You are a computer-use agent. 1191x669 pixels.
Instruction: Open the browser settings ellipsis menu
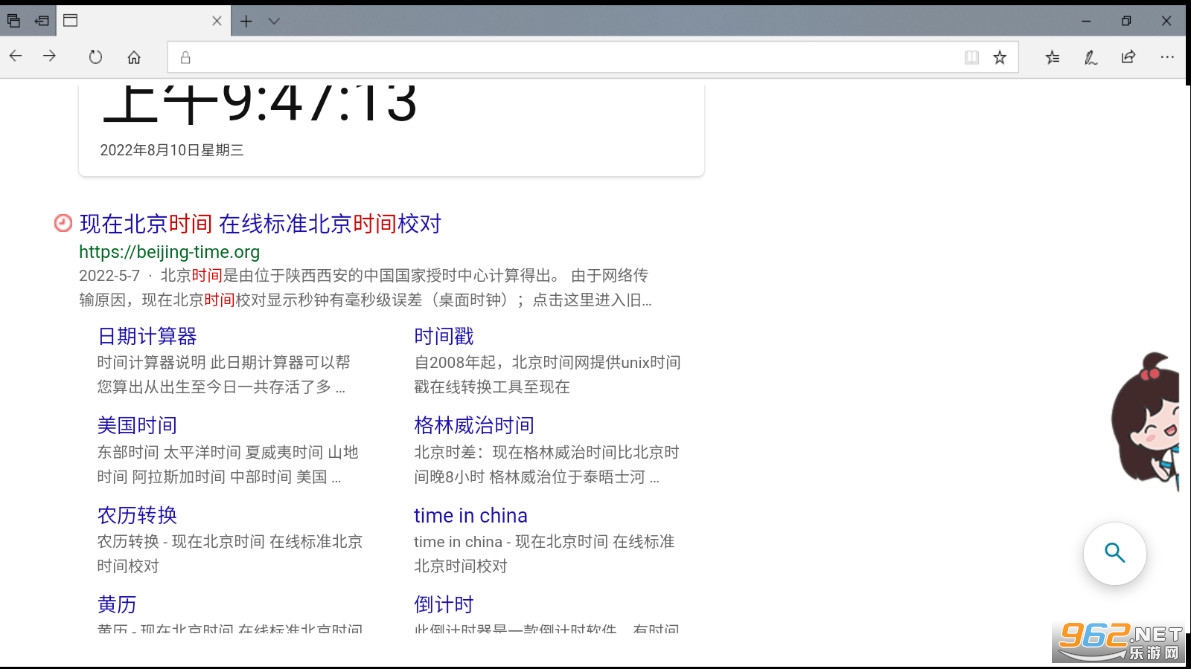pyautogui.click(x=1167, y=57)
